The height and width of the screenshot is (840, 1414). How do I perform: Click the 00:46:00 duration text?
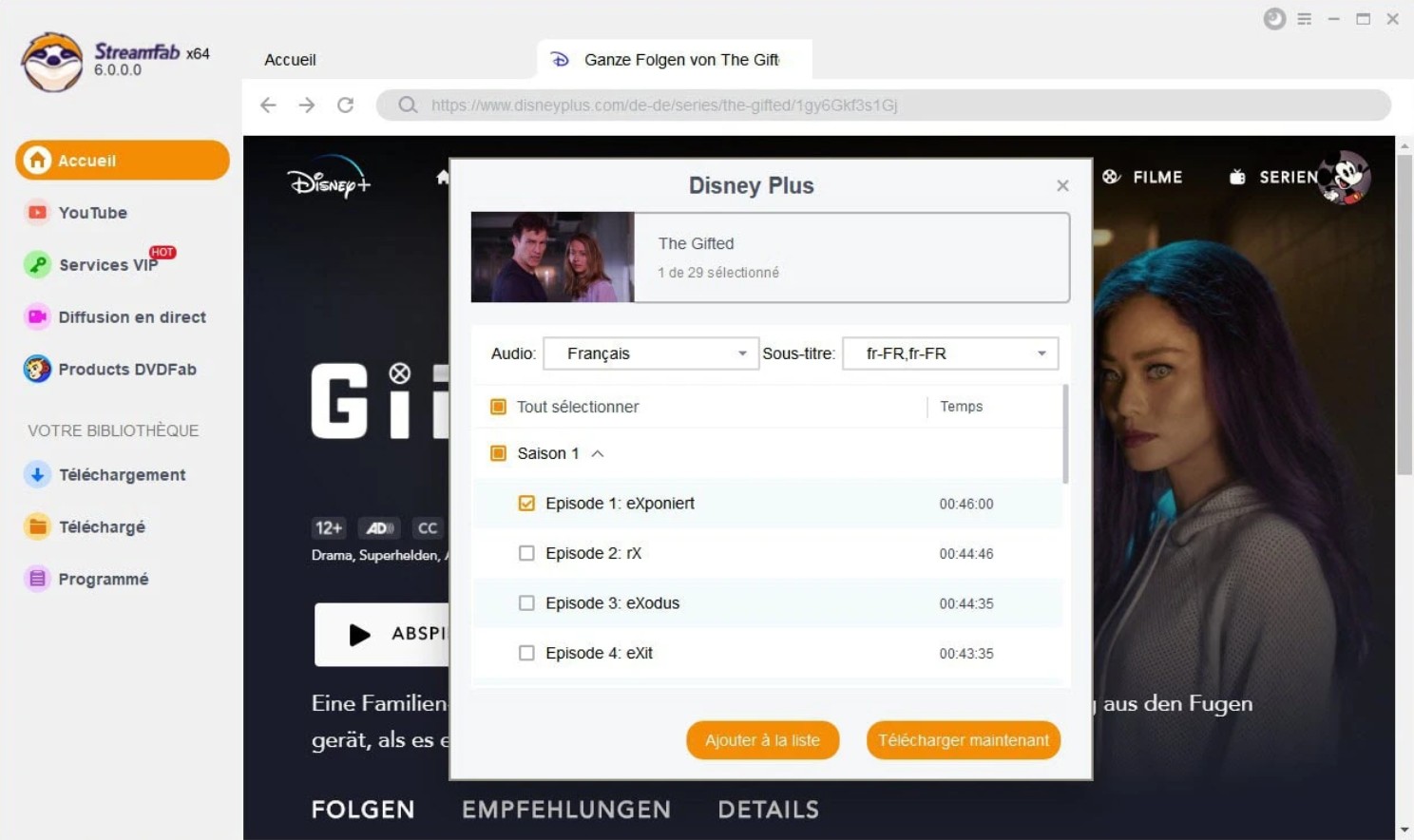(966, 505)
